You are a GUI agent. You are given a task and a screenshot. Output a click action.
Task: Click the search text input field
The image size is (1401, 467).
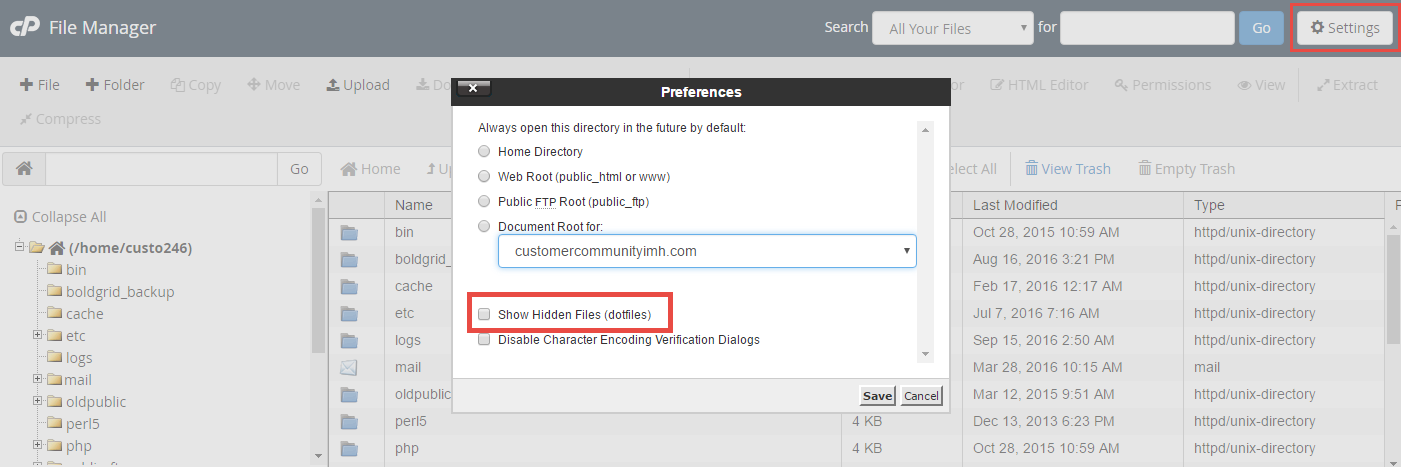[1146, 28]
